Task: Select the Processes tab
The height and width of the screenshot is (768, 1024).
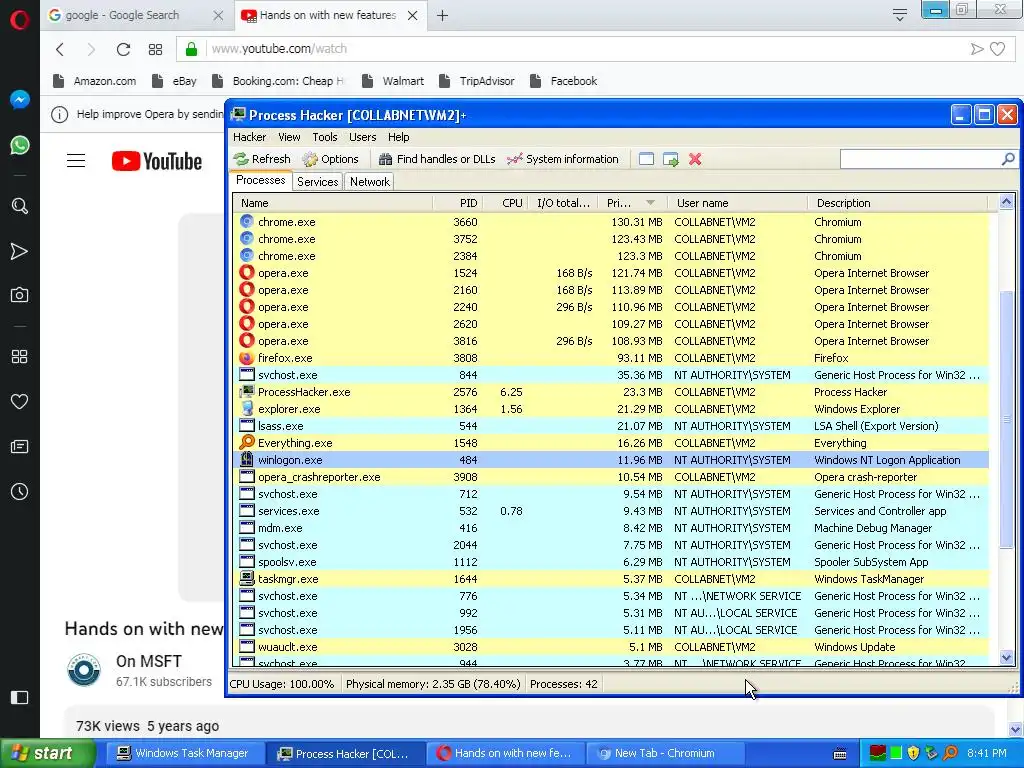Action: point(261,180)
